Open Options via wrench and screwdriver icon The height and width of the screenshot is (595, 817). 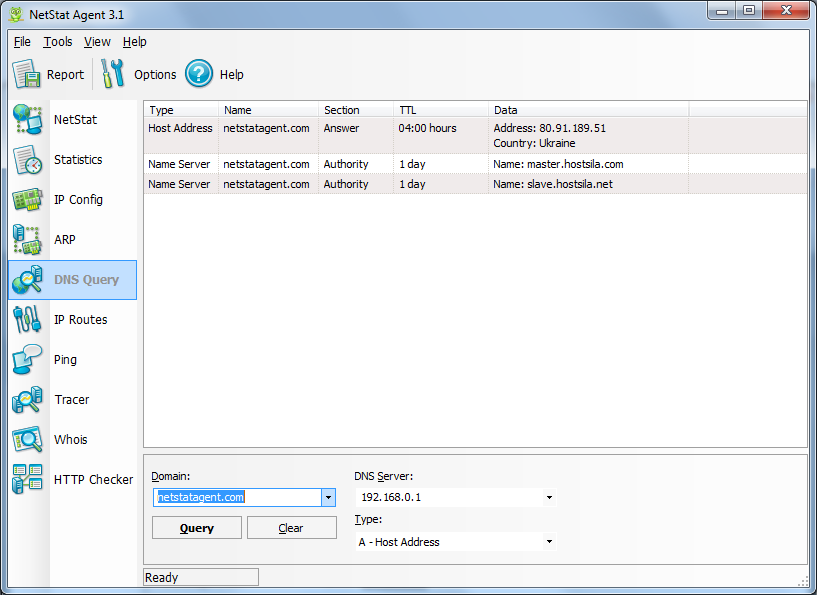(113, 73)
